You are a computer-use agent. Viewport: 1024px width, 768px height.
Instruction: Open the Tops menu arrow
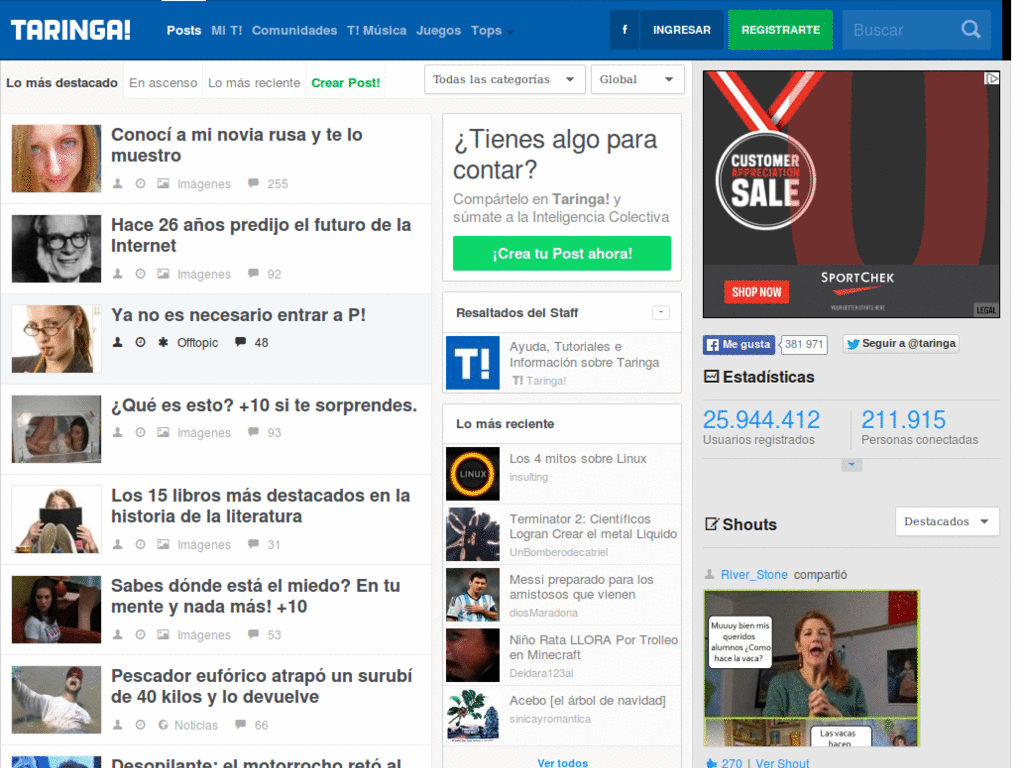(510, 32)
